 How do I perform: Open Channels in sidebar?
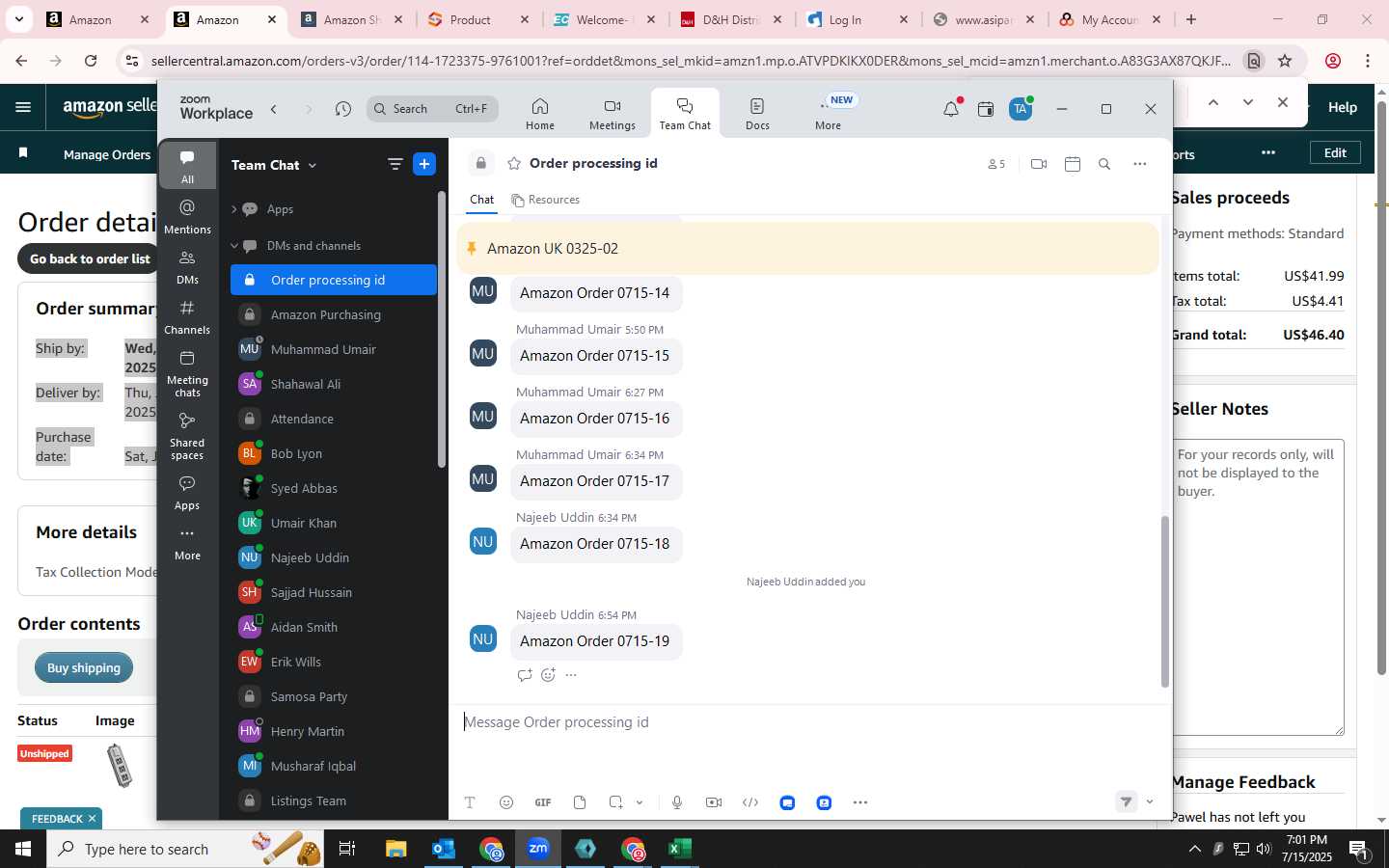coord(187,317)
